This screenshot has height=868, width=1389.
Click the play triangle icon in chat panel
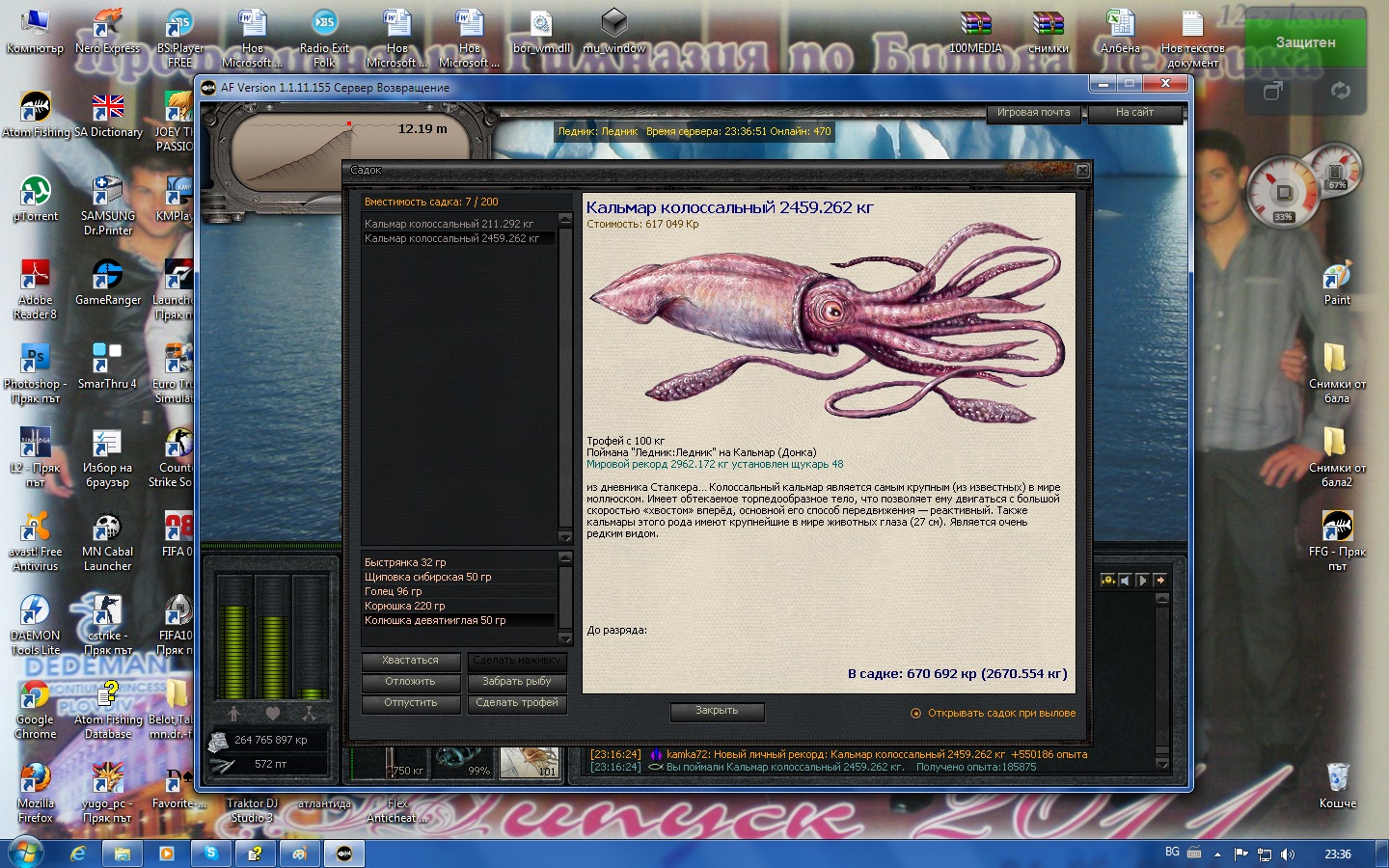1142,580
